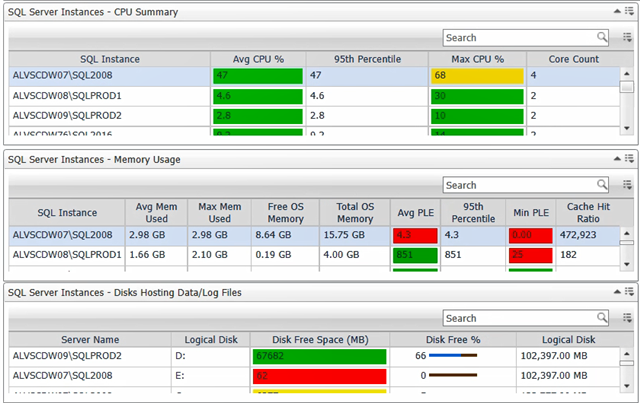Viewport: 640px width, 403px height.
Task: Click the Disk Free % 66 gauge
Action: (453, 356)
